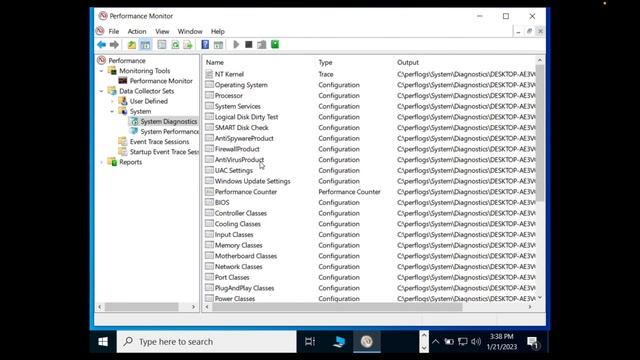The height and width of the screenshot is (360, 640).
Task: Stop the data collector set (black square)
Action: pos(249,44)
